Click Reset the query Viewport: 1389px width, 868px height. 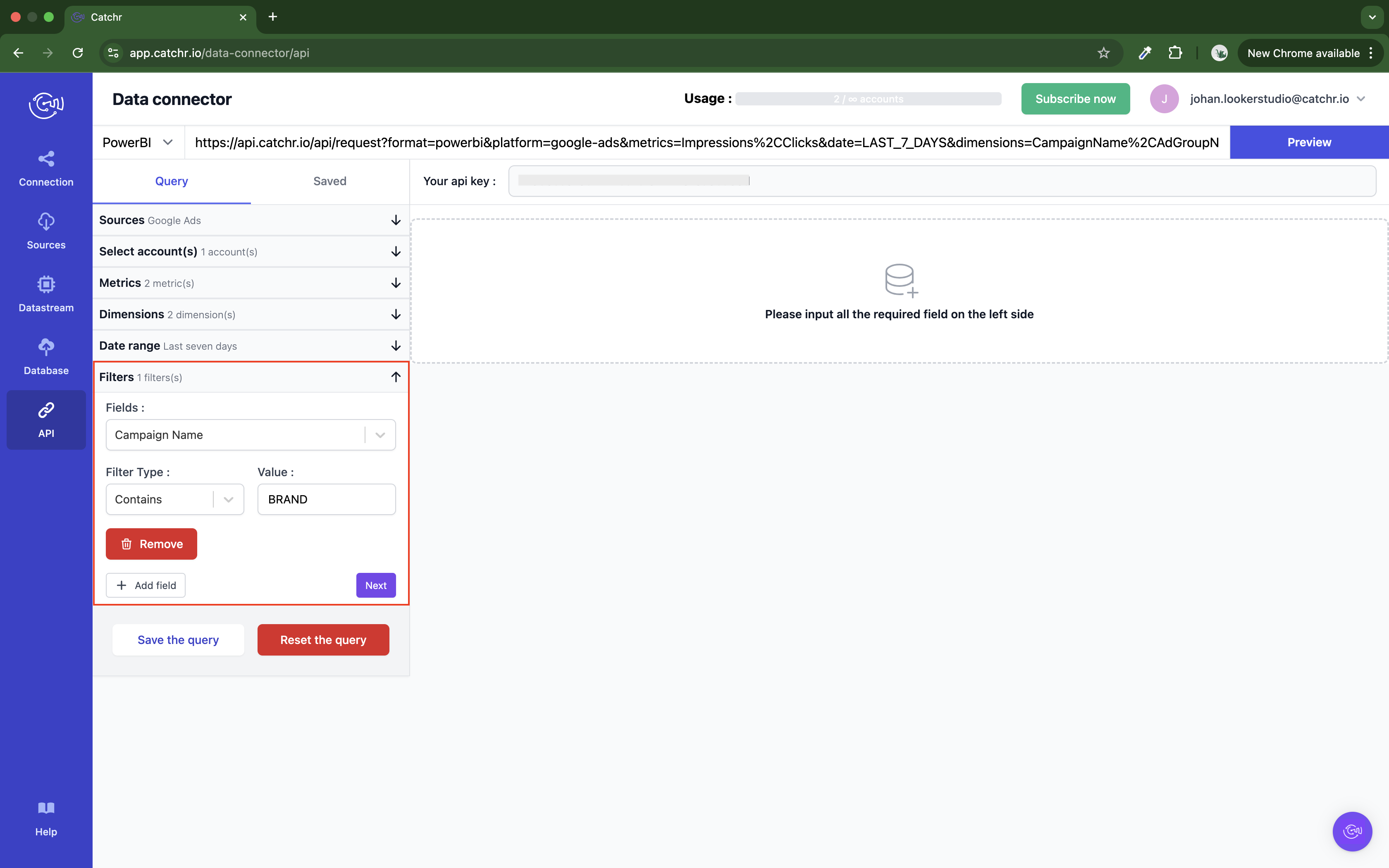click(323, 639)
